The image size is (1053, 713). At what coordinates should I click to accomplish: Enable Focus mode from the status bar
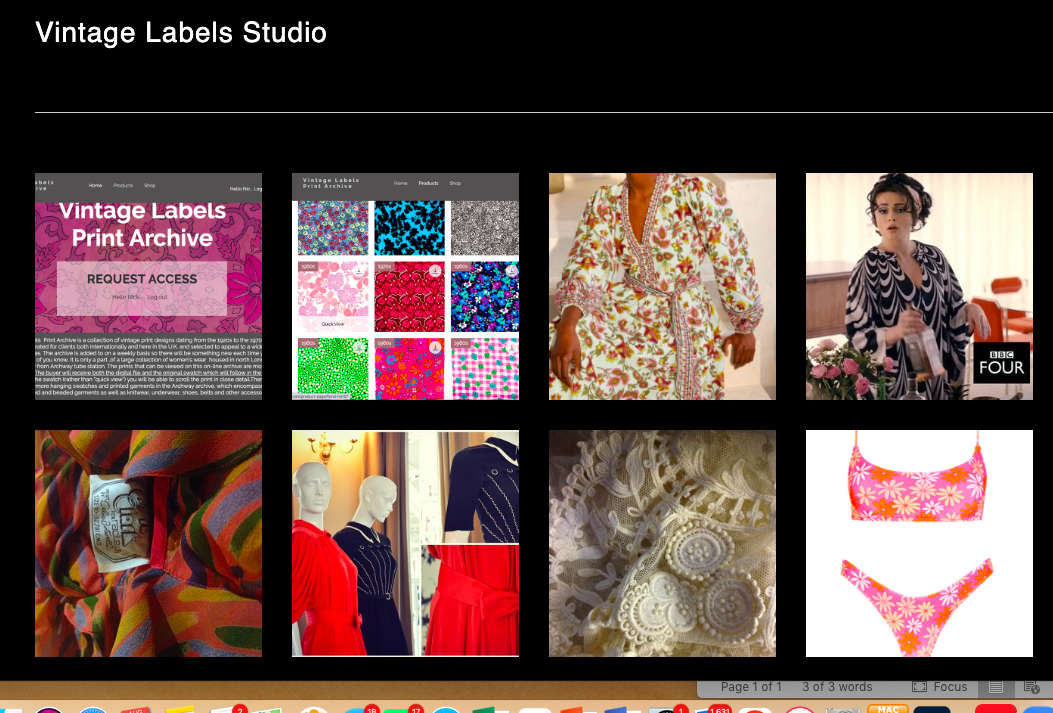[x=940, y=687]
